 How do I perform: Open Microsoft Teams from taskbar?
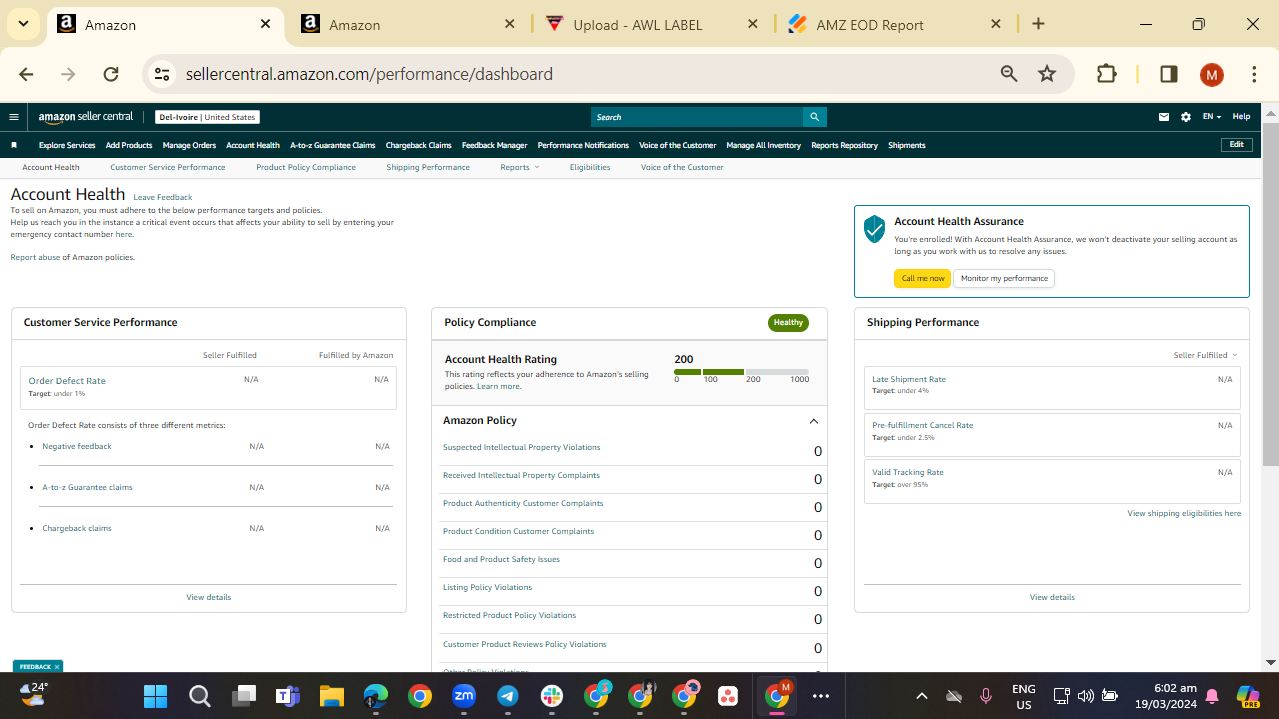287,696
